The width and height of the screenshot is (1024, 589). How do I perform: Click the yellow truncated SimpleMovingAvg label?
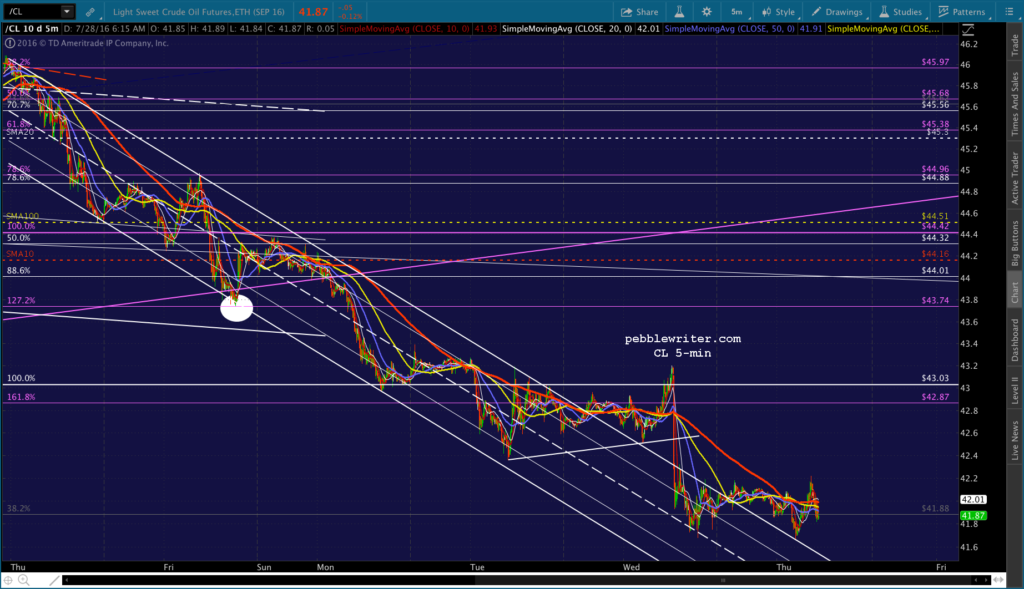coord(884,29)
